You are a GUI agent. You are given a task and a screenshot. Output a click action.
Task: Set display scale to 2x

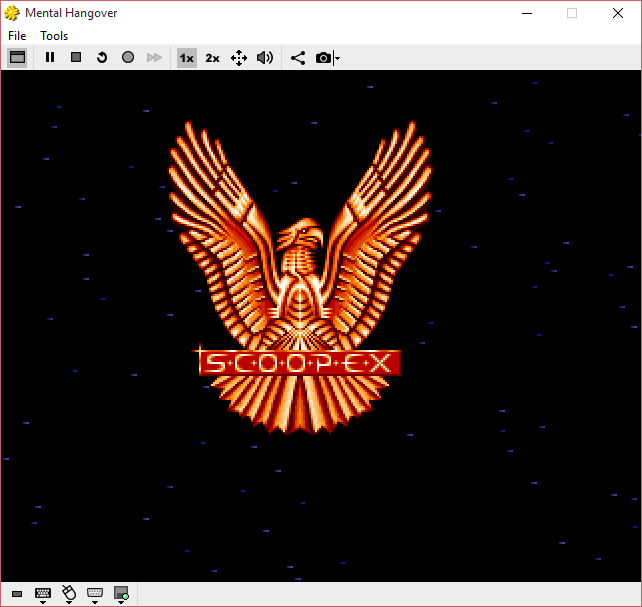[212, 58]
